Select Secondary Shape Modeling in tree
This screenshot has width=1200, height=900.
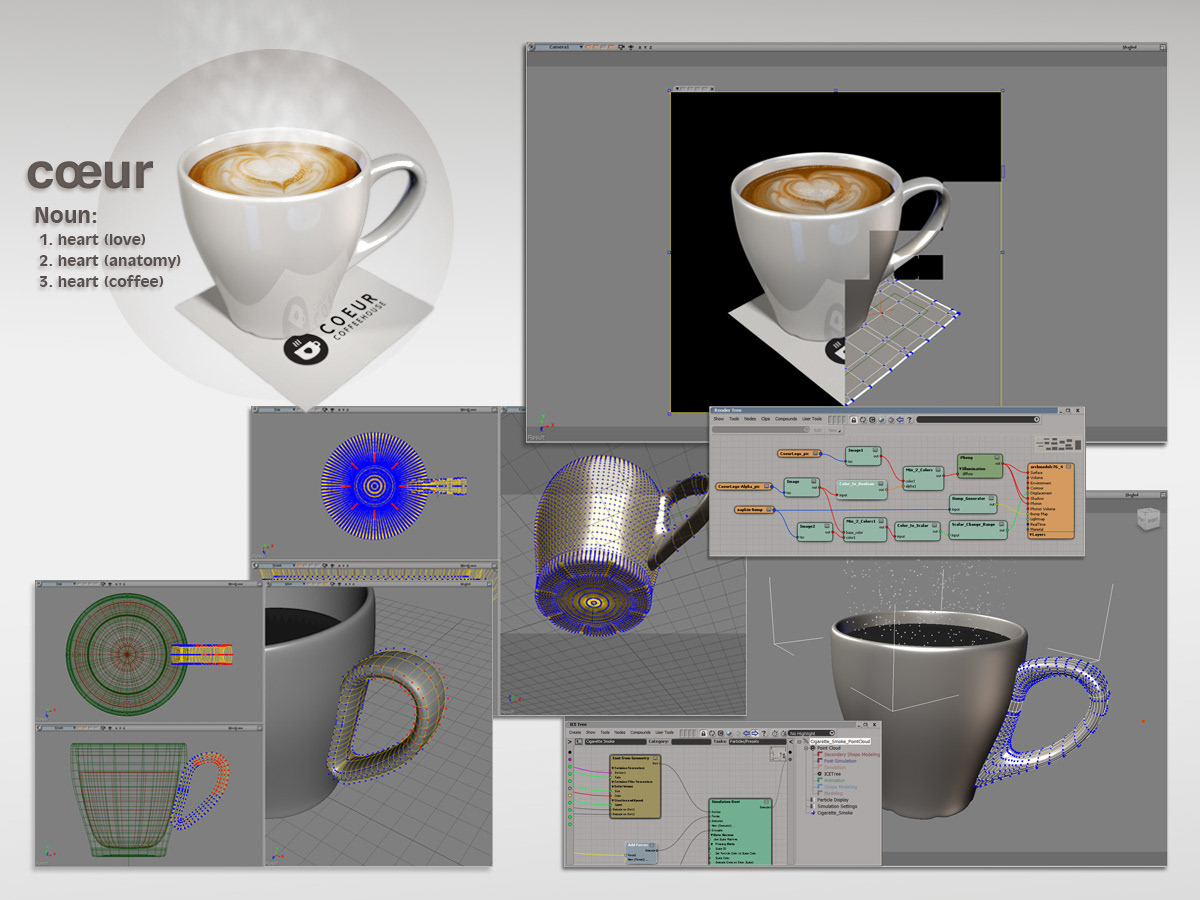pyautogui.click(x=852, y=754)
